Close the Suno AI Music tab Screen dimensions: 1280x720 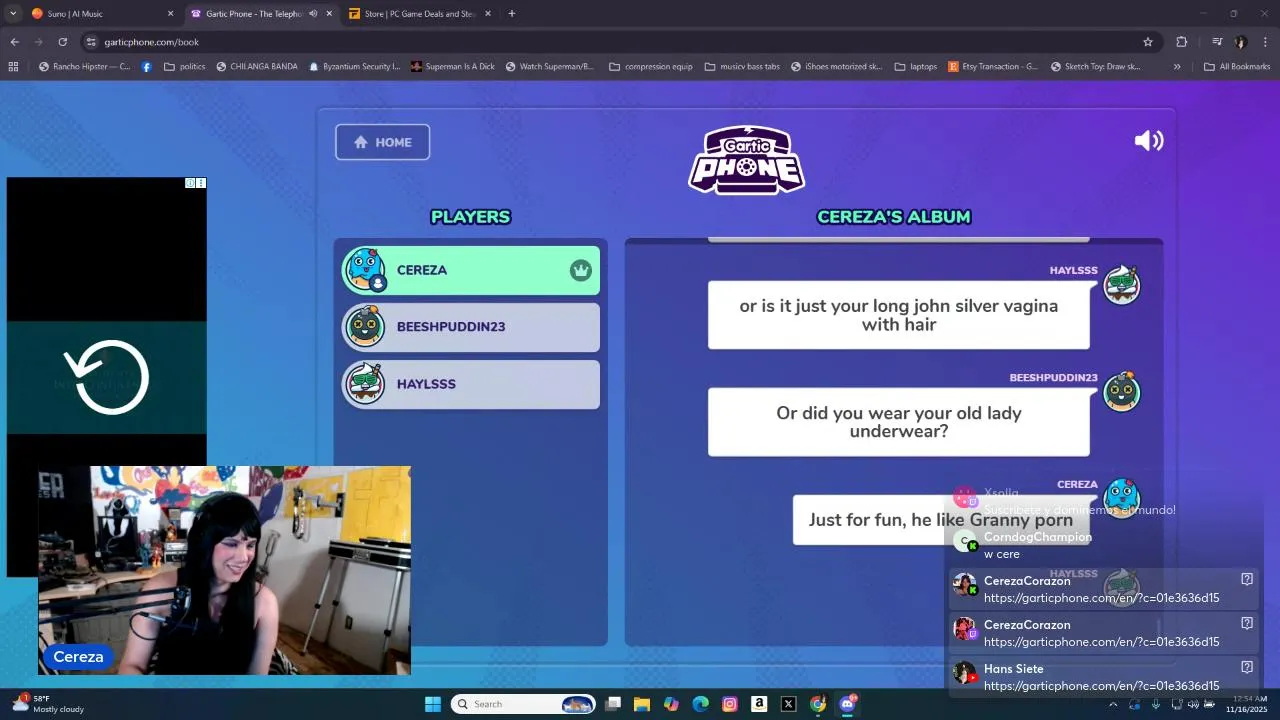point(170,14)
